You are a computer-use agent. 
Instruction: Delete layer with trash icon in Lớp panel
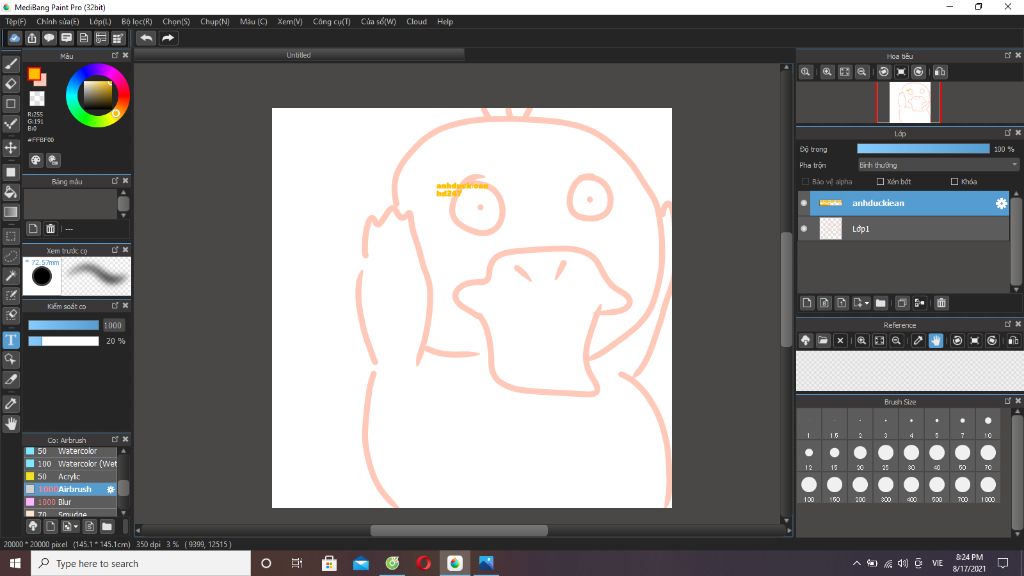point(941,303)
